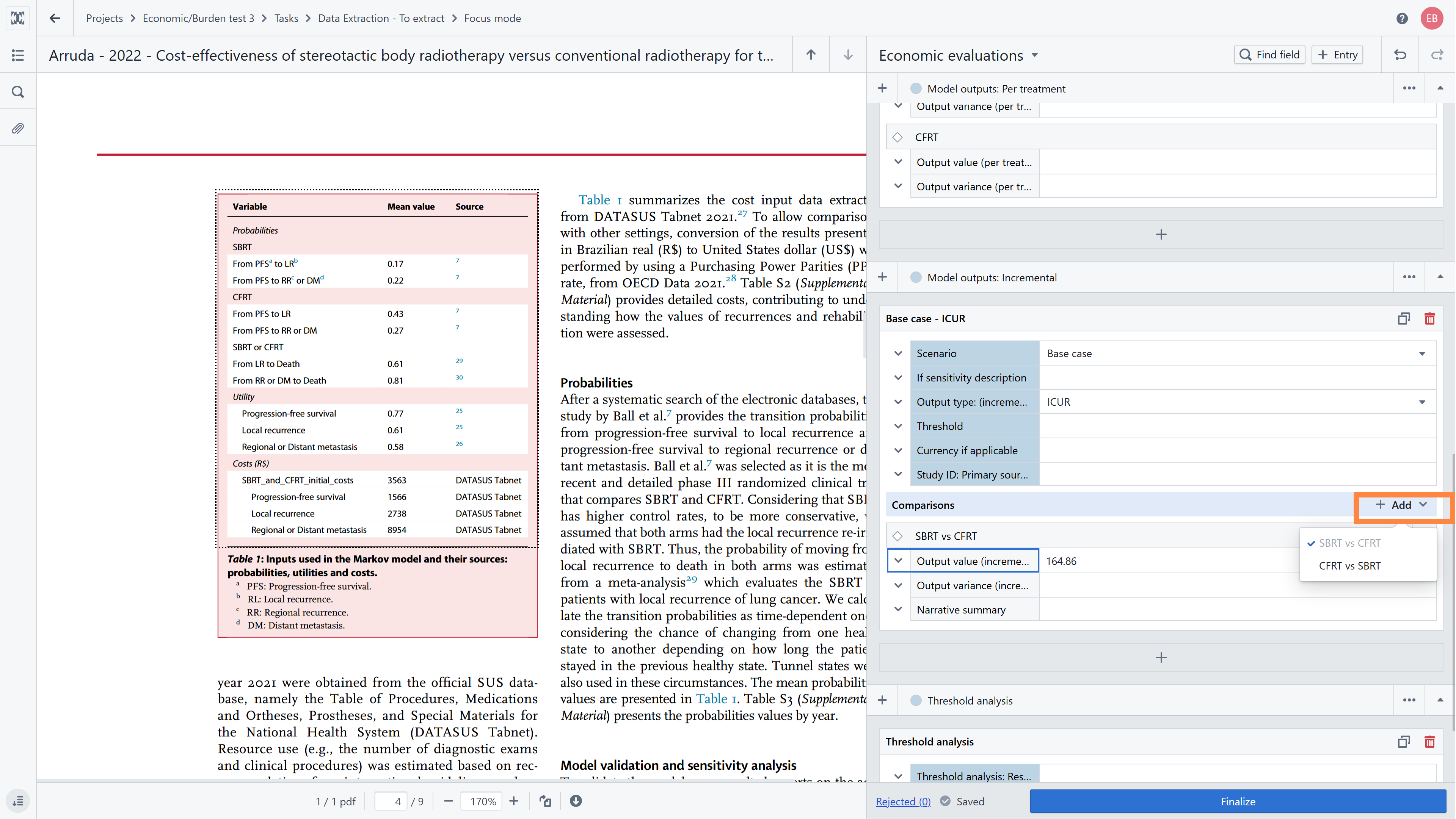The height and width of the screenshot is (819, 1456).
Task: Click the PDF page number field
Action: (x=391, y=801)
